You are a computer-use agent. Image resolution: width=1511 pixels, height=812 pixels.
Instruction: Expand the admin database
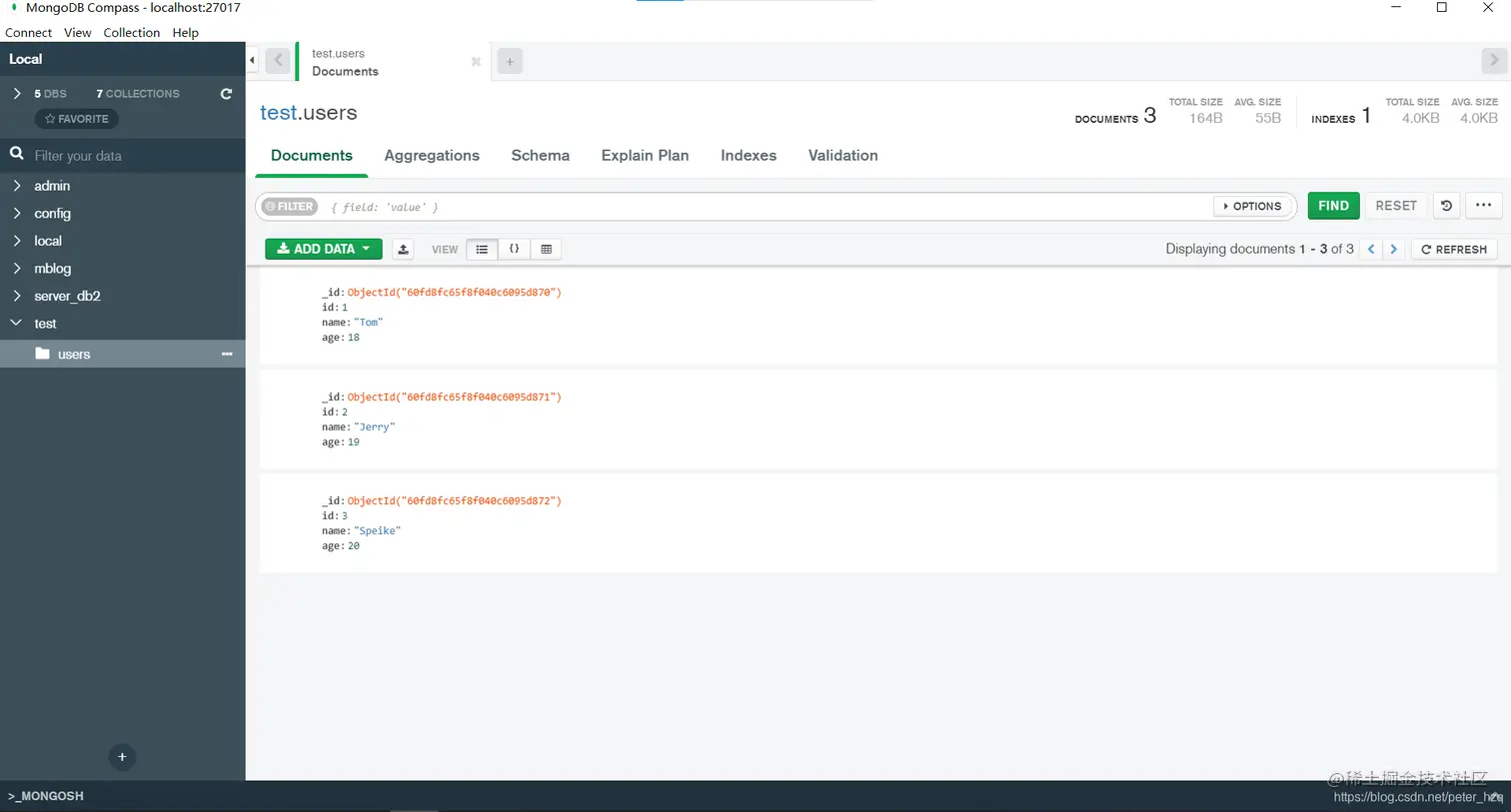point(17,186)
